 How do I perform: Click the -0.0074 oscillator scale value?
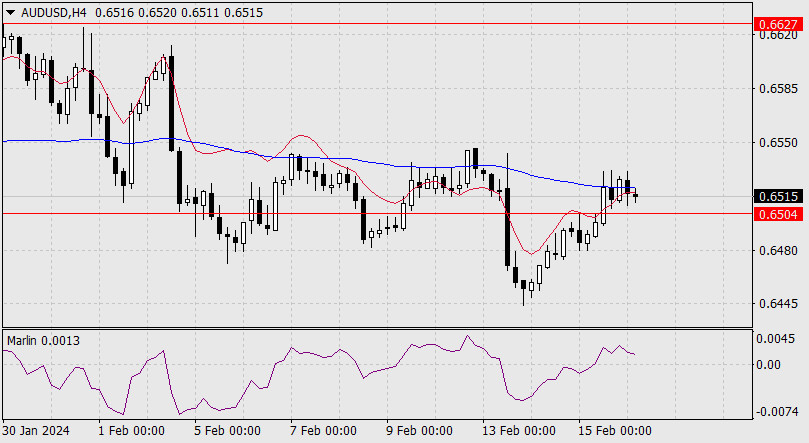pyautogui.click(x=775, y=412)
